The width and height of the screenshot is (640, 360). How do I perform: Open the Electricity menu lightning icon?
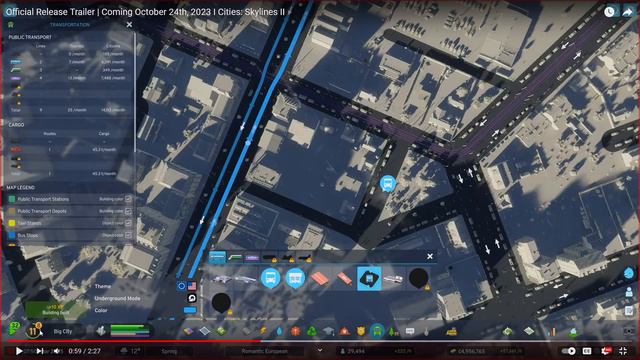pyautogui.click(x=263, y=331)
